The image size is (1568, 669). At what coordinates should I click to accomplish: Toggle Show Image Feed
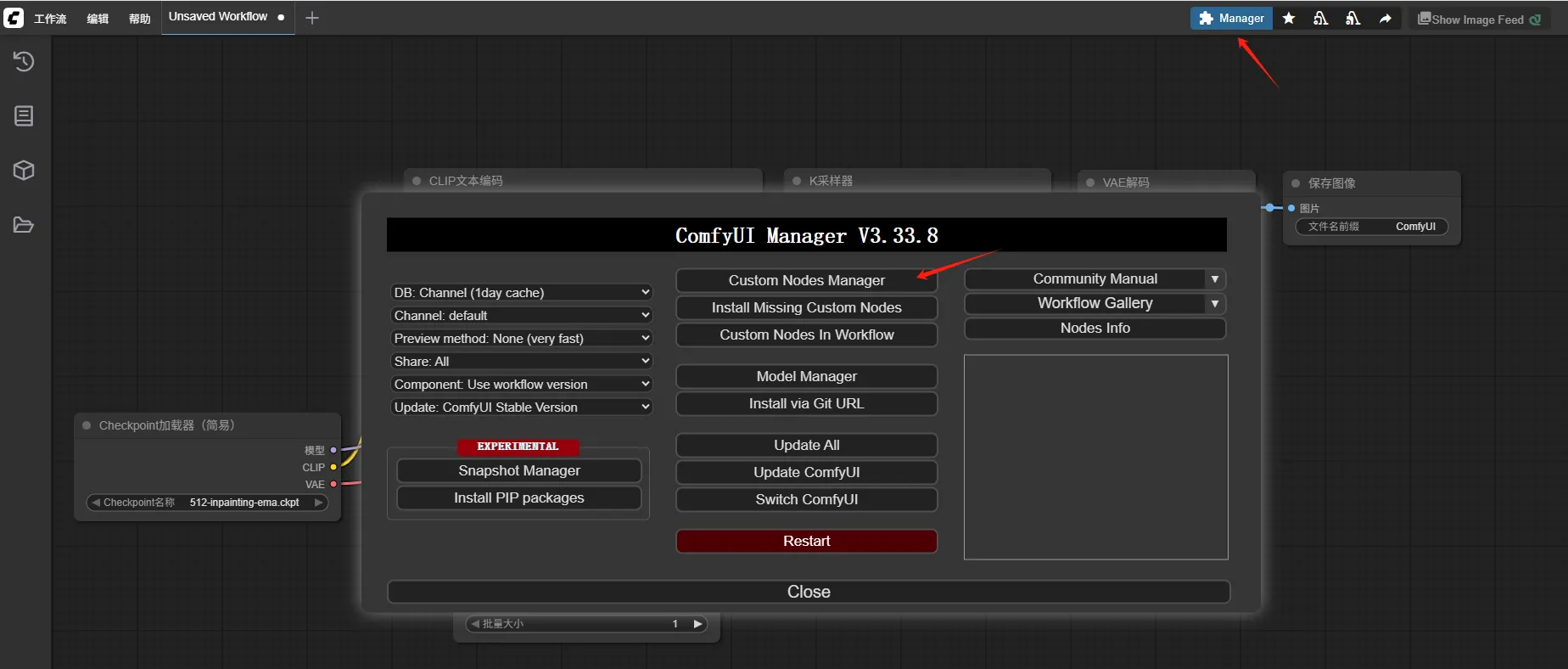click(x=1480, y=19)
